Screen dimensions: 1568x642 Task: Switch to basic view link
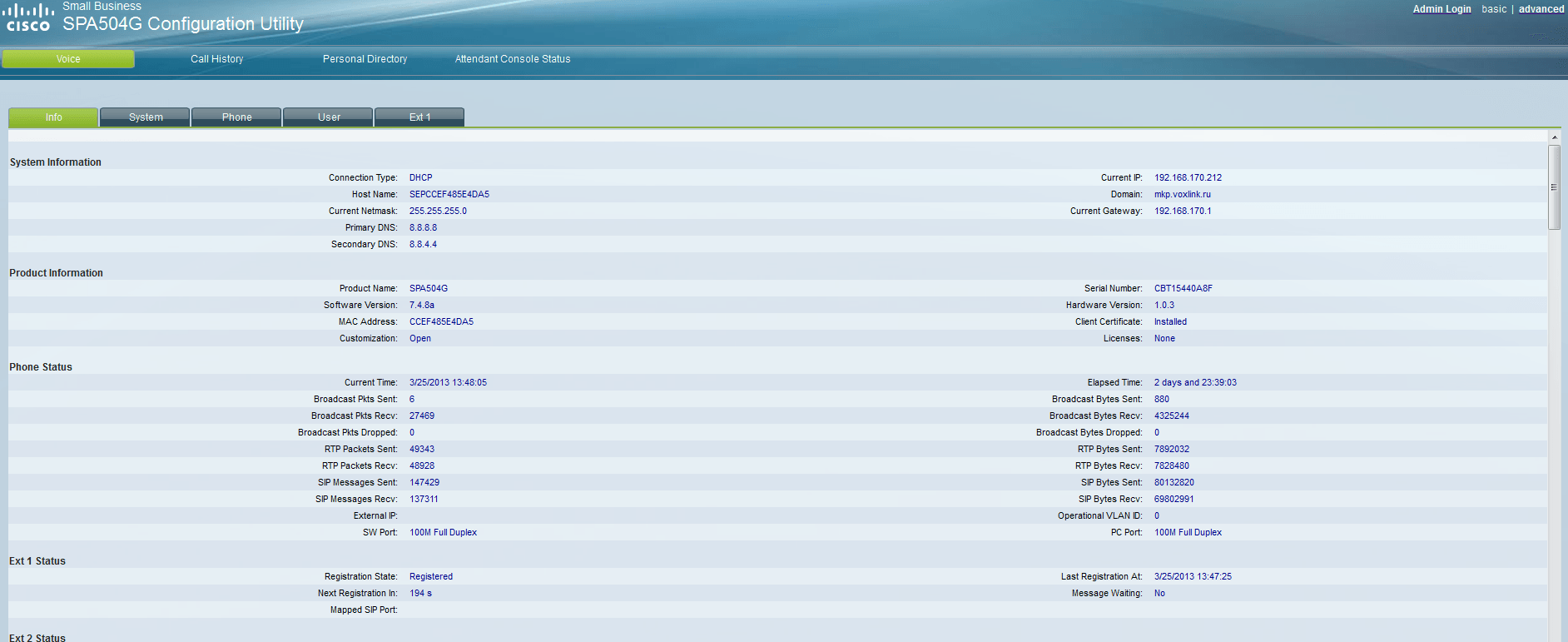click(1494, 9)
